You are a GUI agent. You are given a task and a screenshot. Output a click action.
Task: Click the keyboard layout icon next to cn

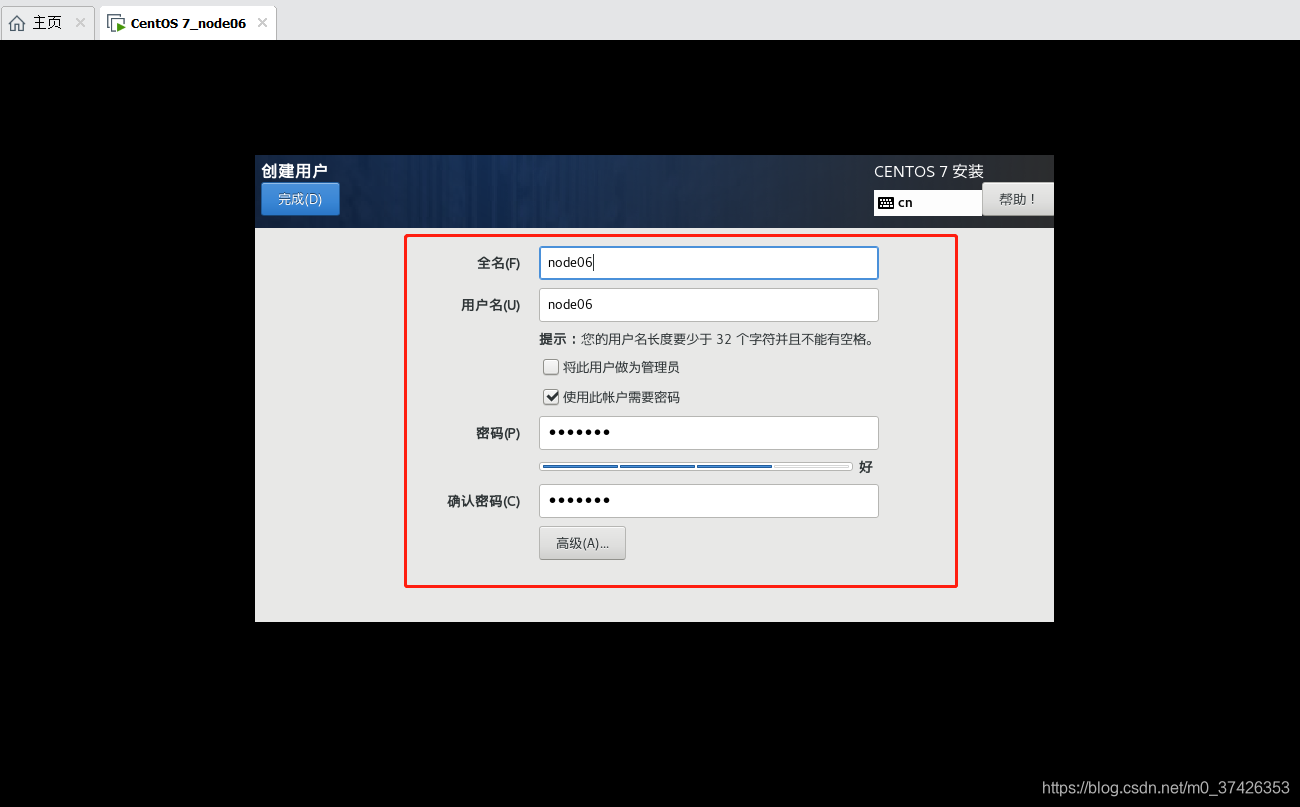click(x=885, y=203)
